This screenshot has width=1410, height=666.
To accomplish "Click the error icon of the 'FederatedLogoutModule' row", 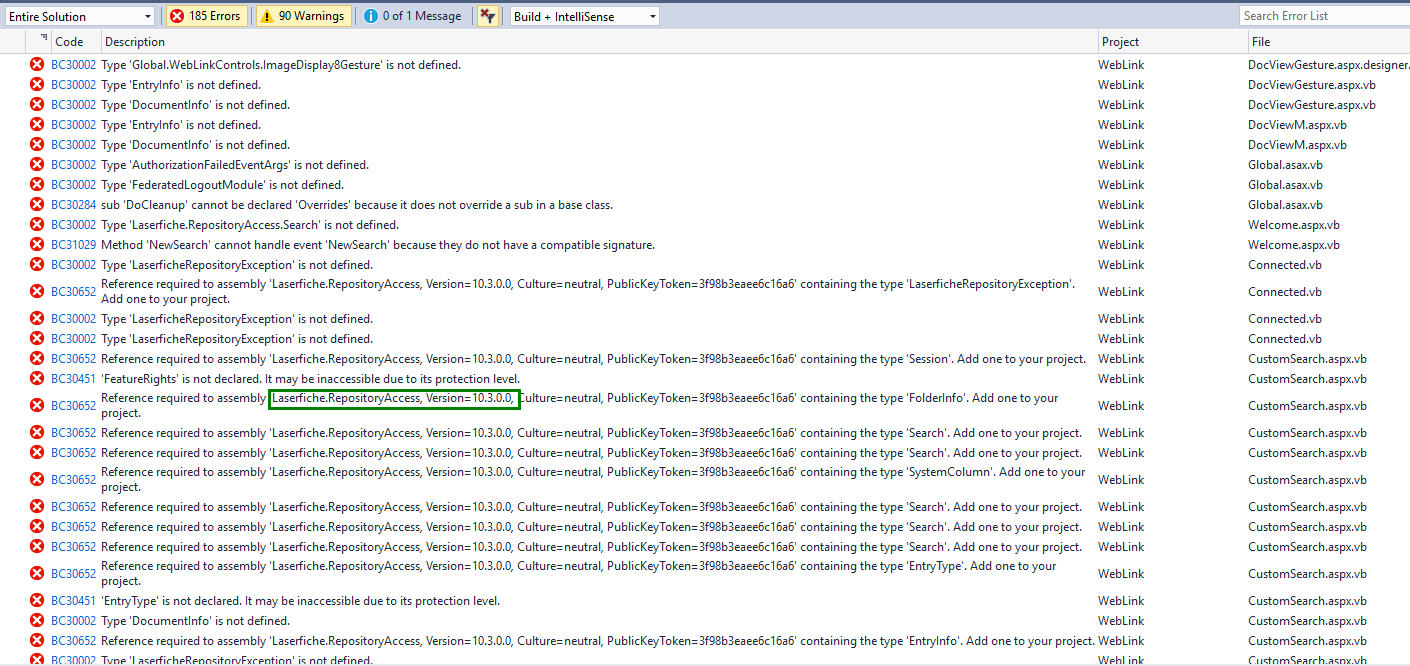I will (37, 185).
